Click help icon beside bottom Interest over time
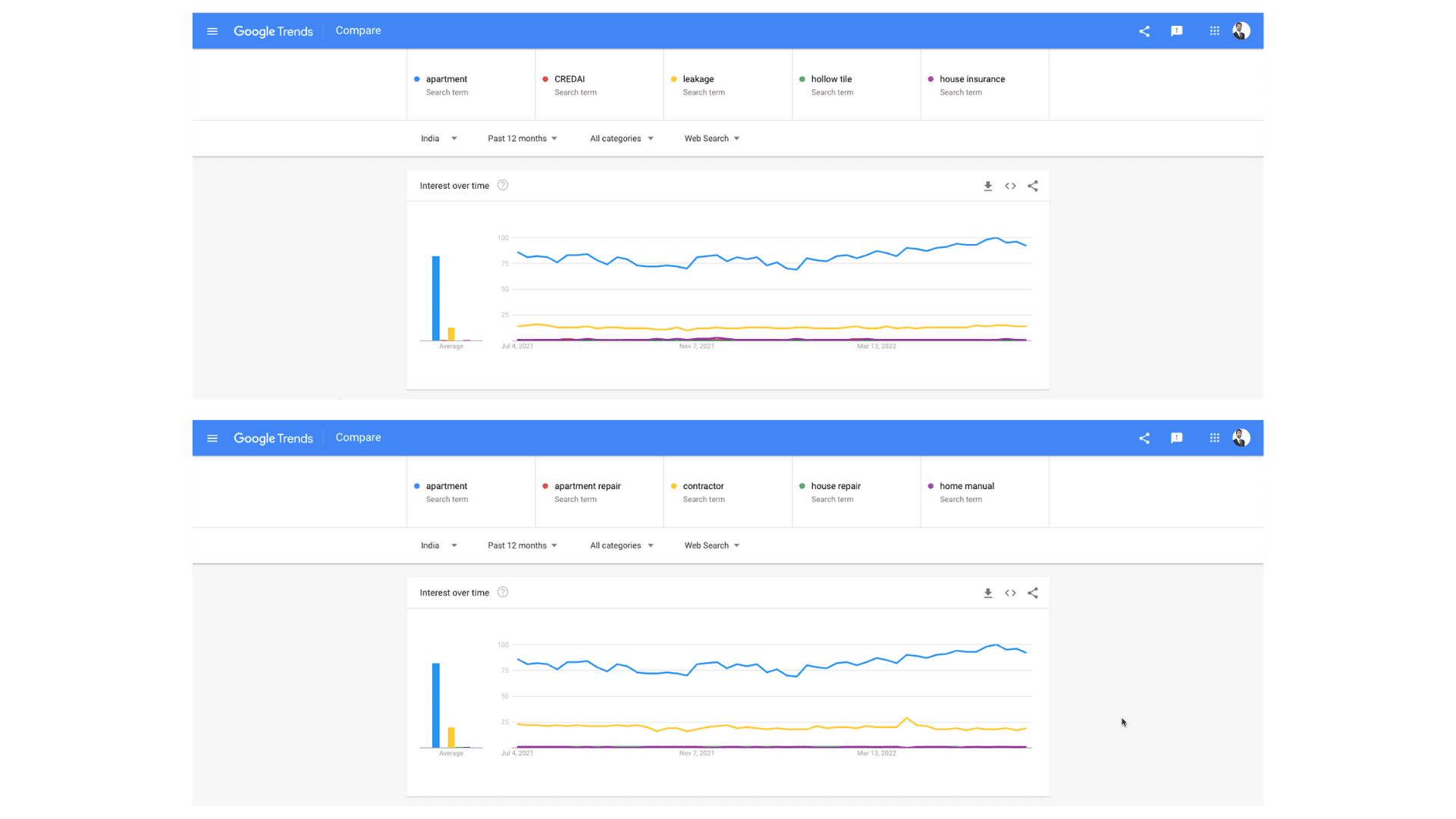Viewport: 1456px width, 819px height. pos(503,592)
